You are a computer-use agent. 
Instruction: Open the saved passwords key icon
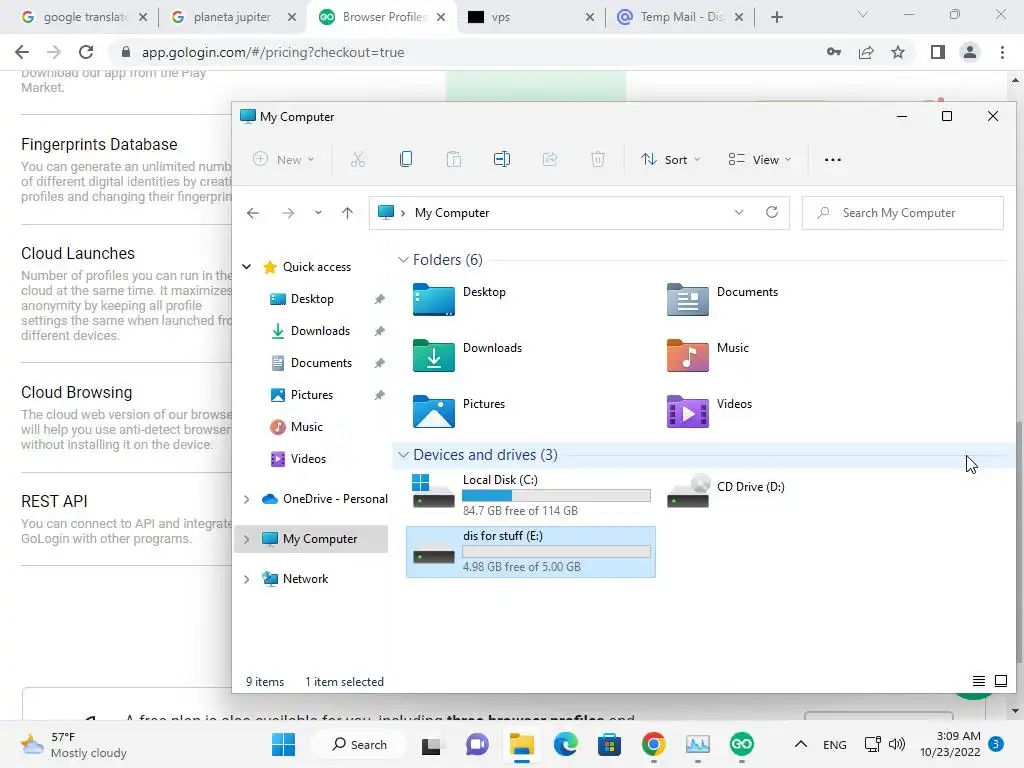click(833, 52)
